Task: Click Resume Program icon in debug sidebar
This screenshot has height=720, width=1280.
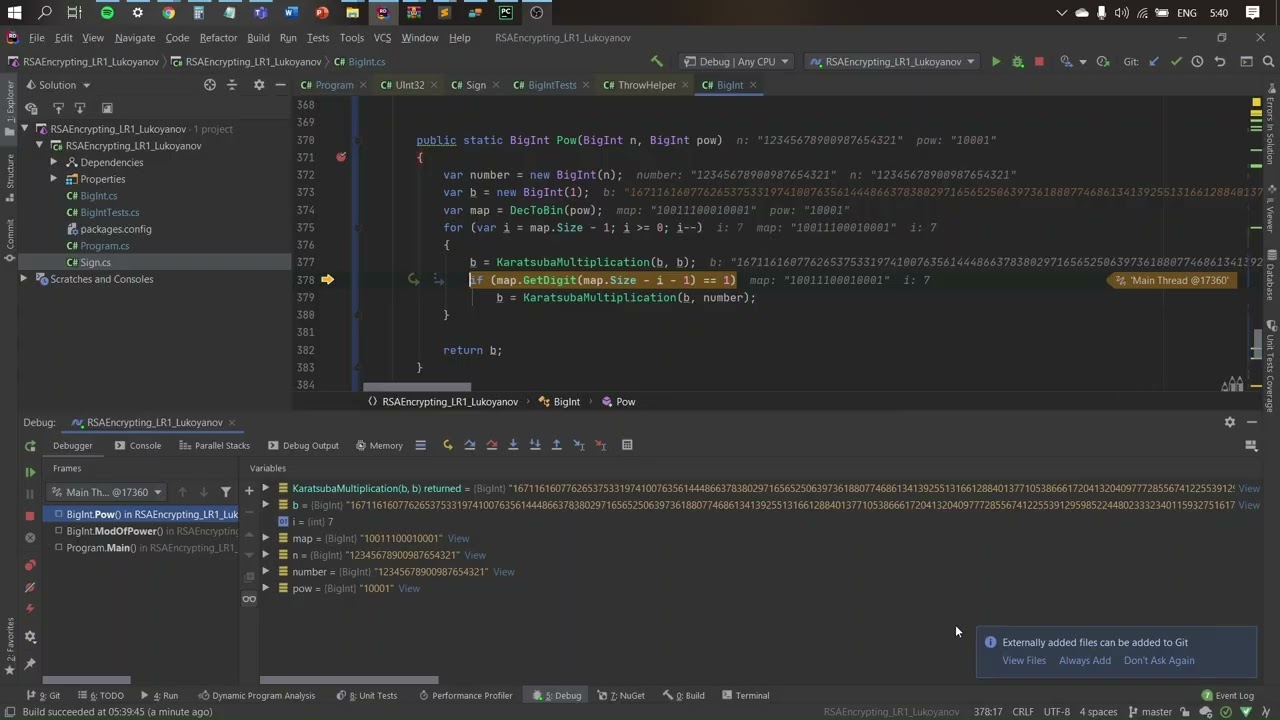Action: pyautogui.click(x=30, y=472)
